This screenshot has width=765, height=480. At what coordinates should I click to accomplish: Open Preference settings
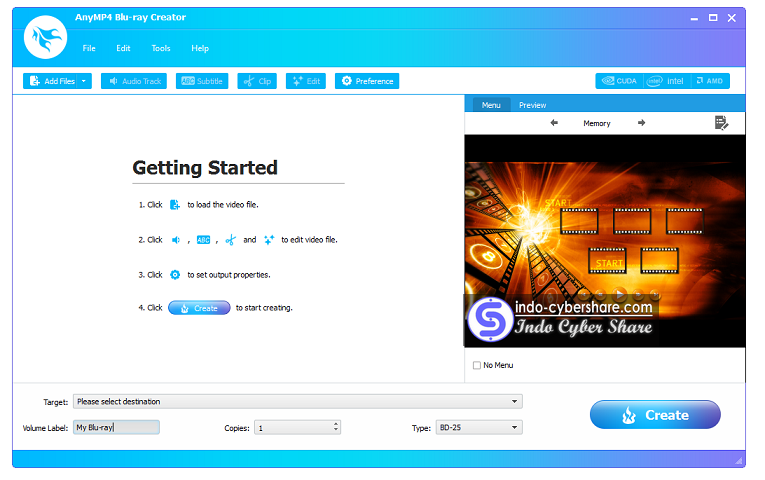367,81
